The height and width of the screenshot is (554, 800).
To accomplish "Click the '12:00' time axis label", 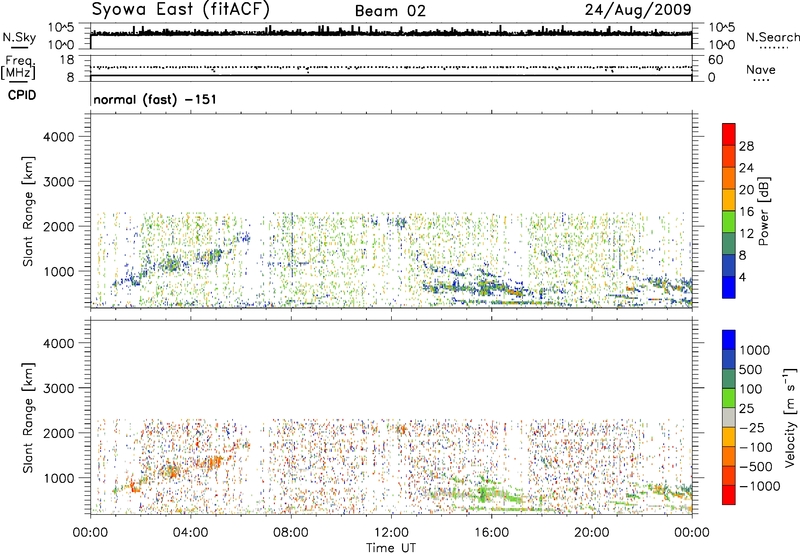I will (x=391, y=533).
